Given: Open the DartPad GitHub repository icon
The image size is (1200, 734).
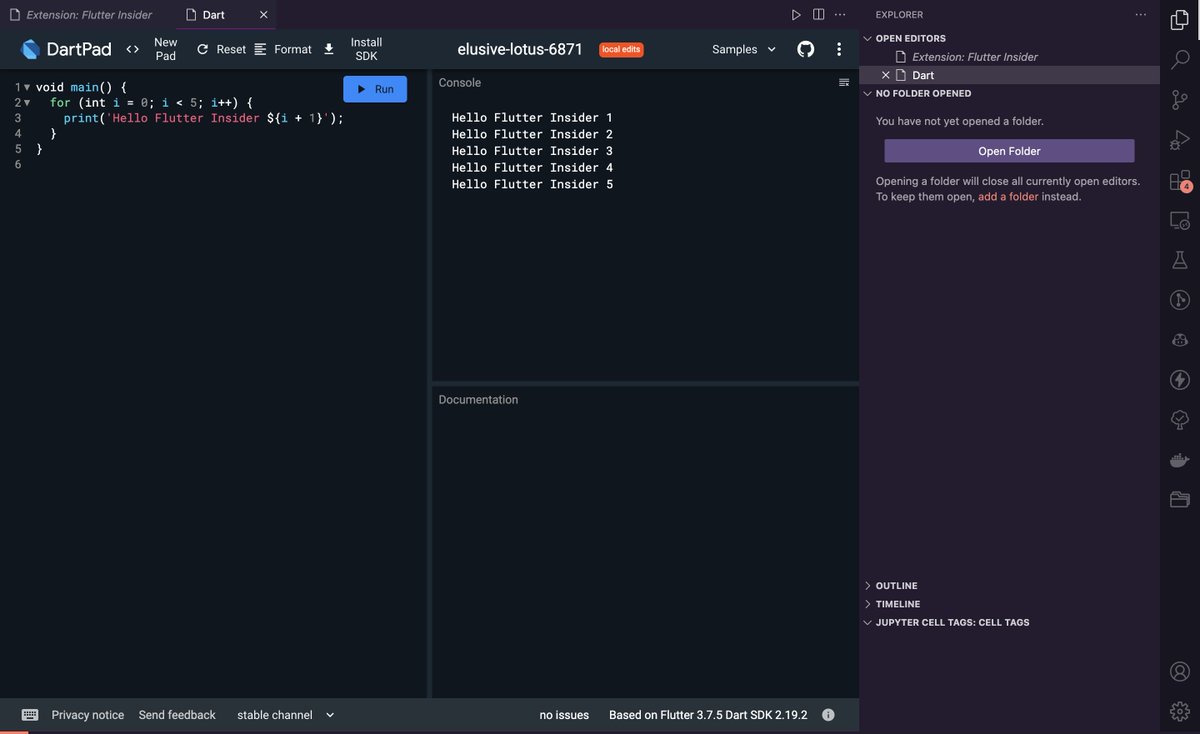Looking at the screenshot, I should pos(805,49).
